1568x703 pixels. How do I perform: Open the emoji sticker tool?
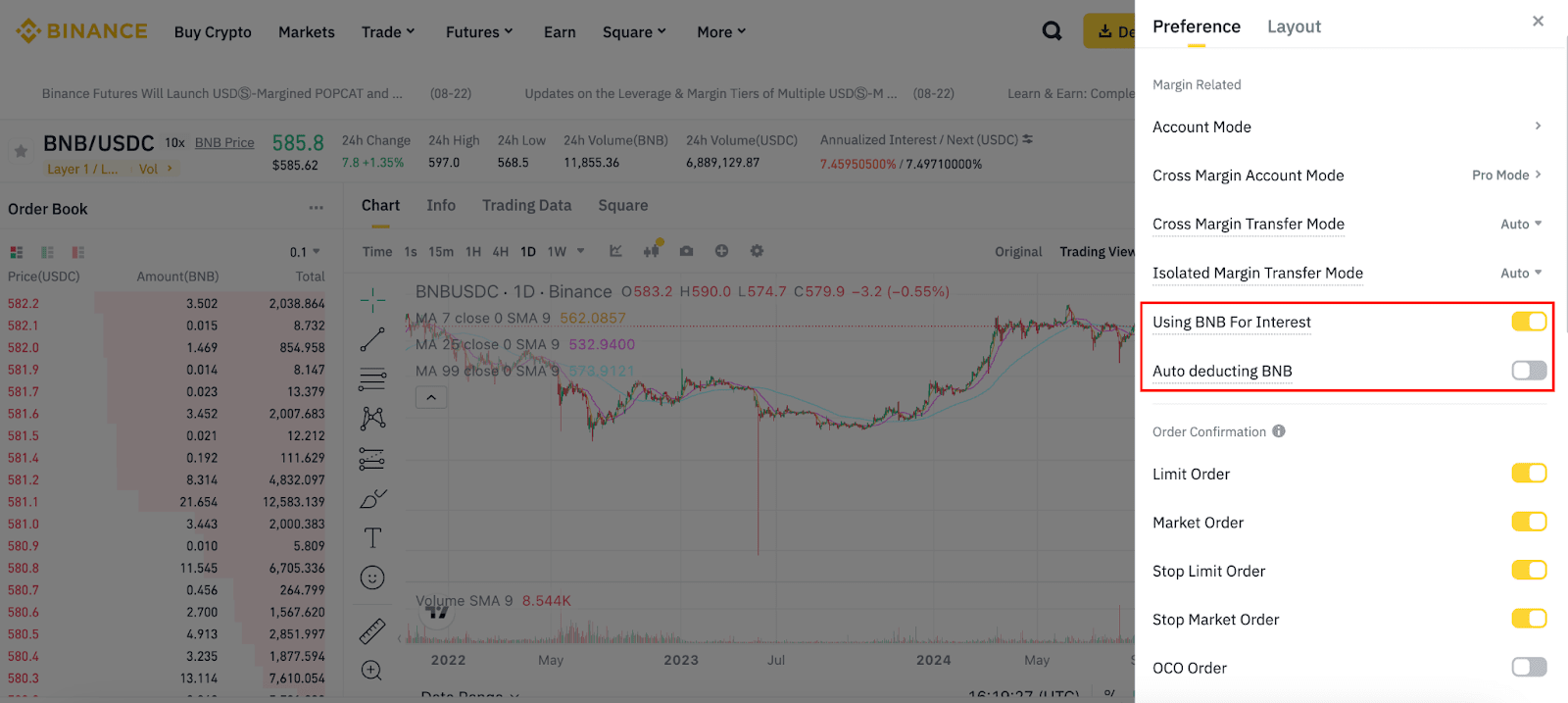[372, 577]
